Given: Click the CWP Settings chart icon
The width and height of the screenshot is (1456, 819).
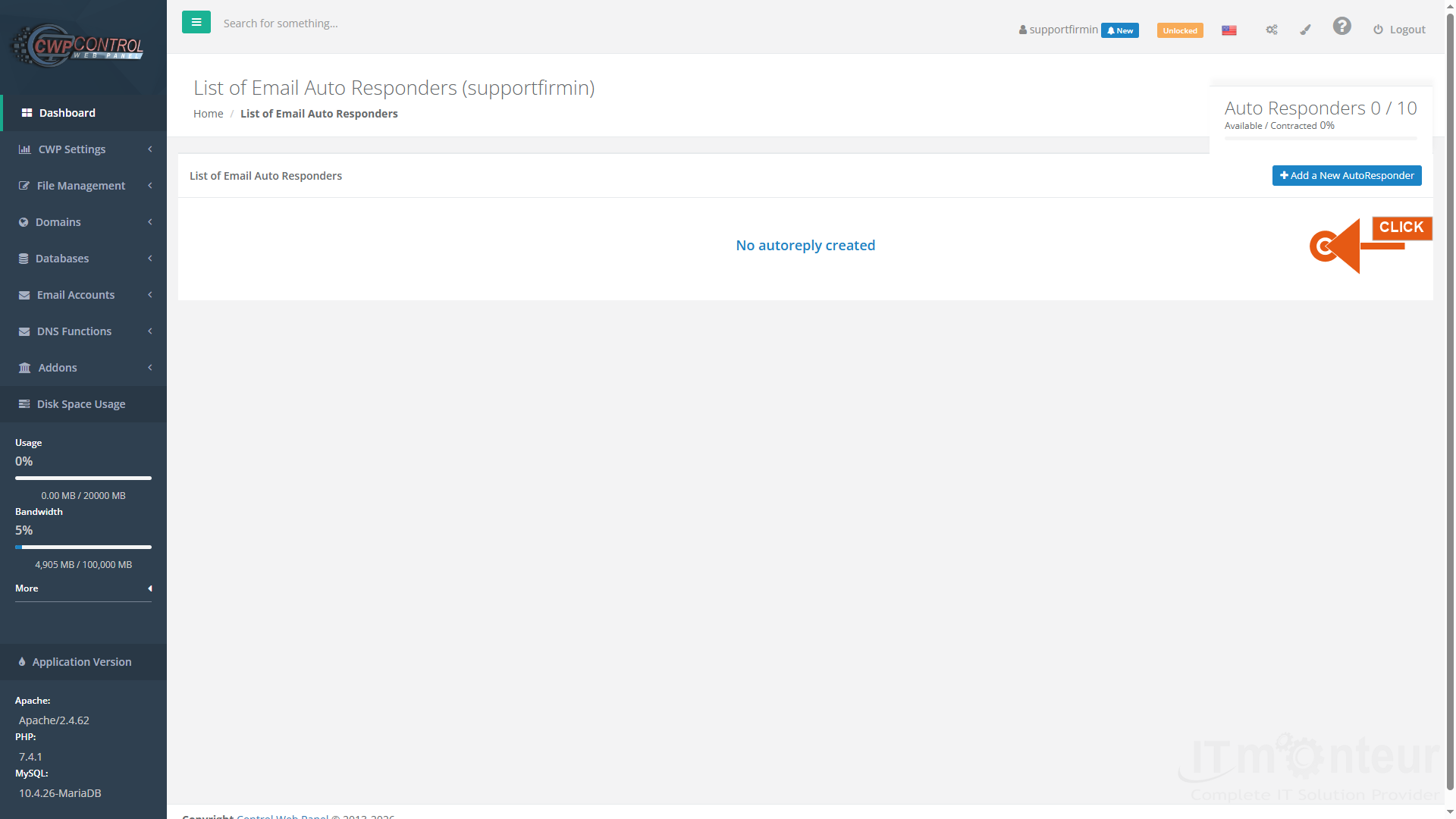Looking at the screenshot, I should pos(24,149).
